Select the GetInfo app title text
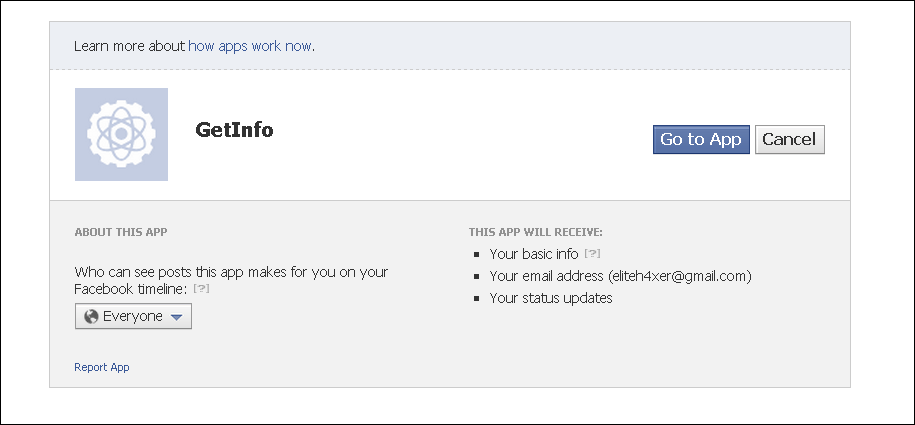The image size is (915, 425). 234,130
